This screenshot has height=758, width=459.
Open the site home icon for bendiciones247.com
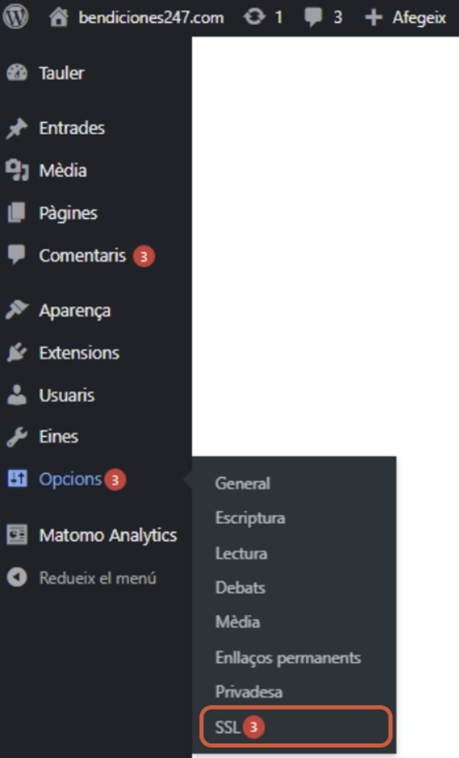pyautogui.click(x=59, y=17)
